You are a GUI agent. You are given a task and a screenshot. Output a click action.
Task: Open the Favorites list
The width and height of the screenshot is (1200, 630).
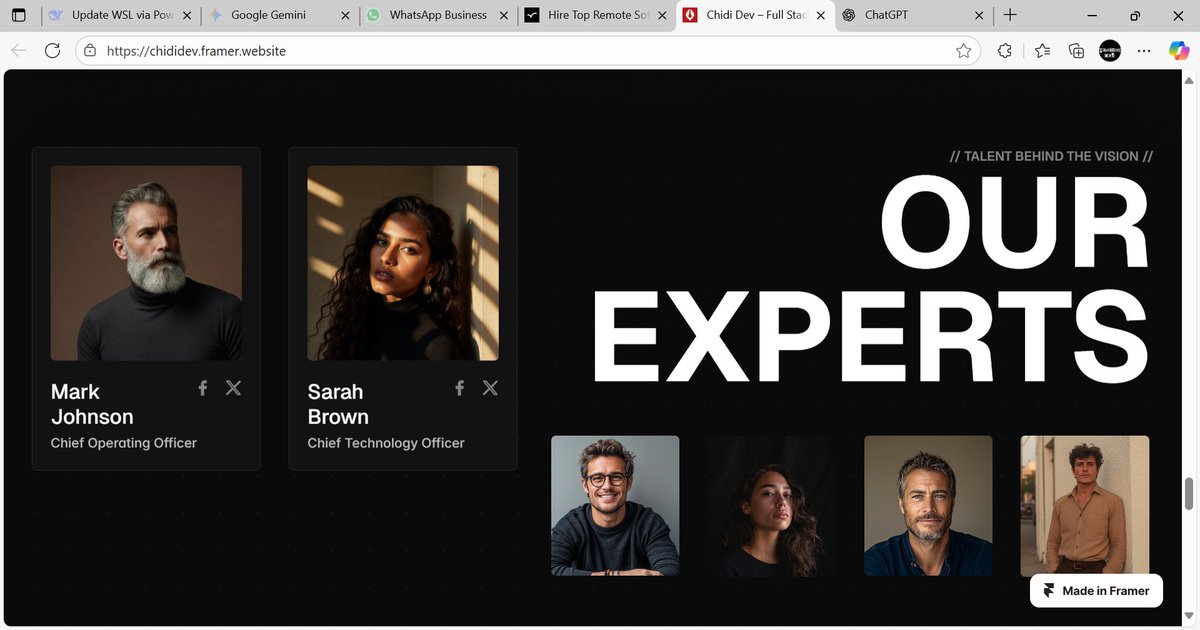coord(1042,51)
